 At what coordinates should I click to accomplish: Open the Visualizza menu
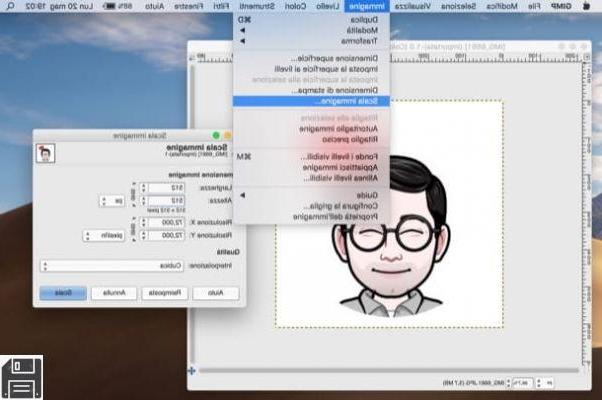point(413,6)
